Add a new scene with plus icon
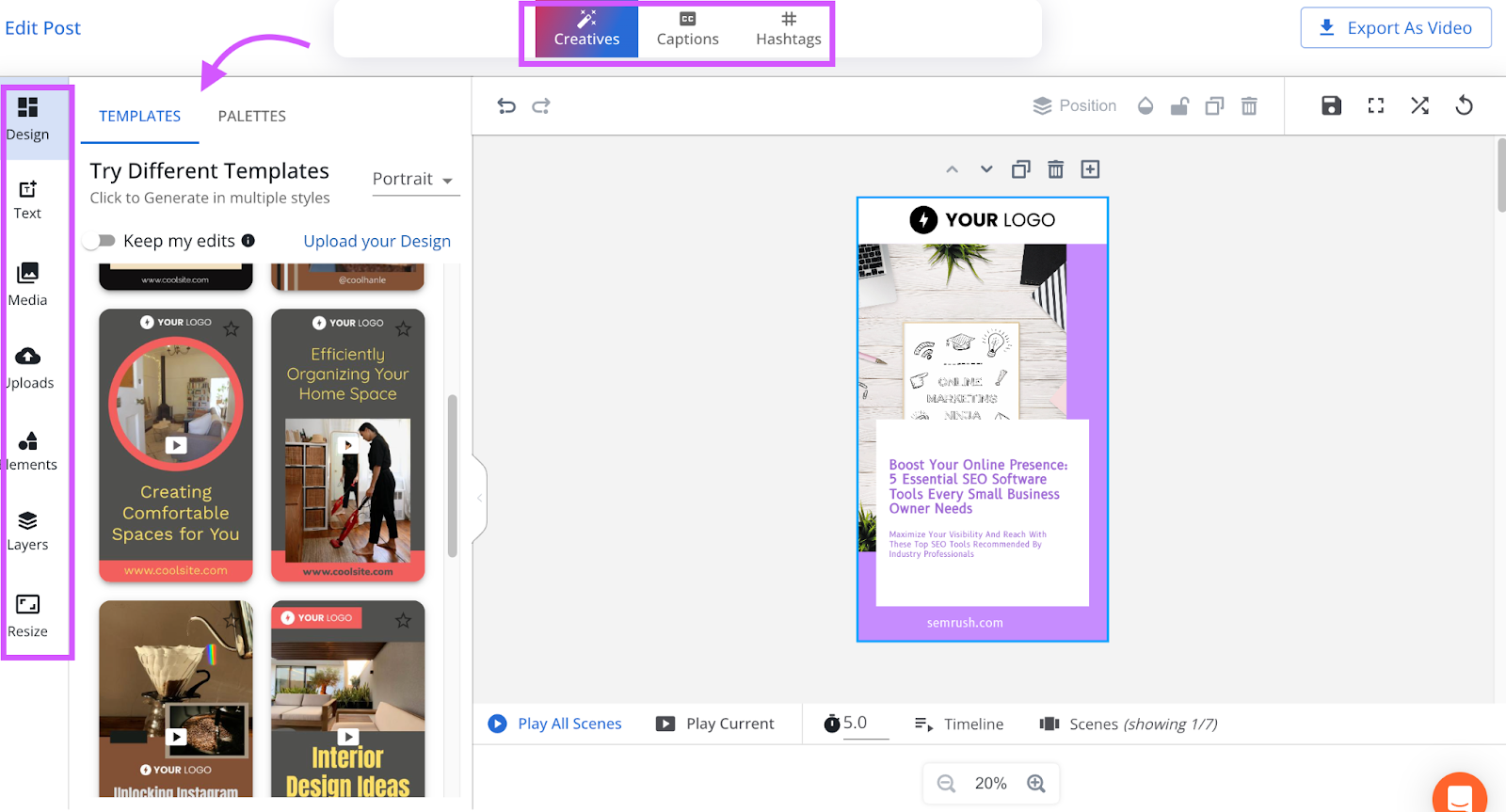Image resolution: width=1506 pixels, height=812 pixels. (1090, 169)
